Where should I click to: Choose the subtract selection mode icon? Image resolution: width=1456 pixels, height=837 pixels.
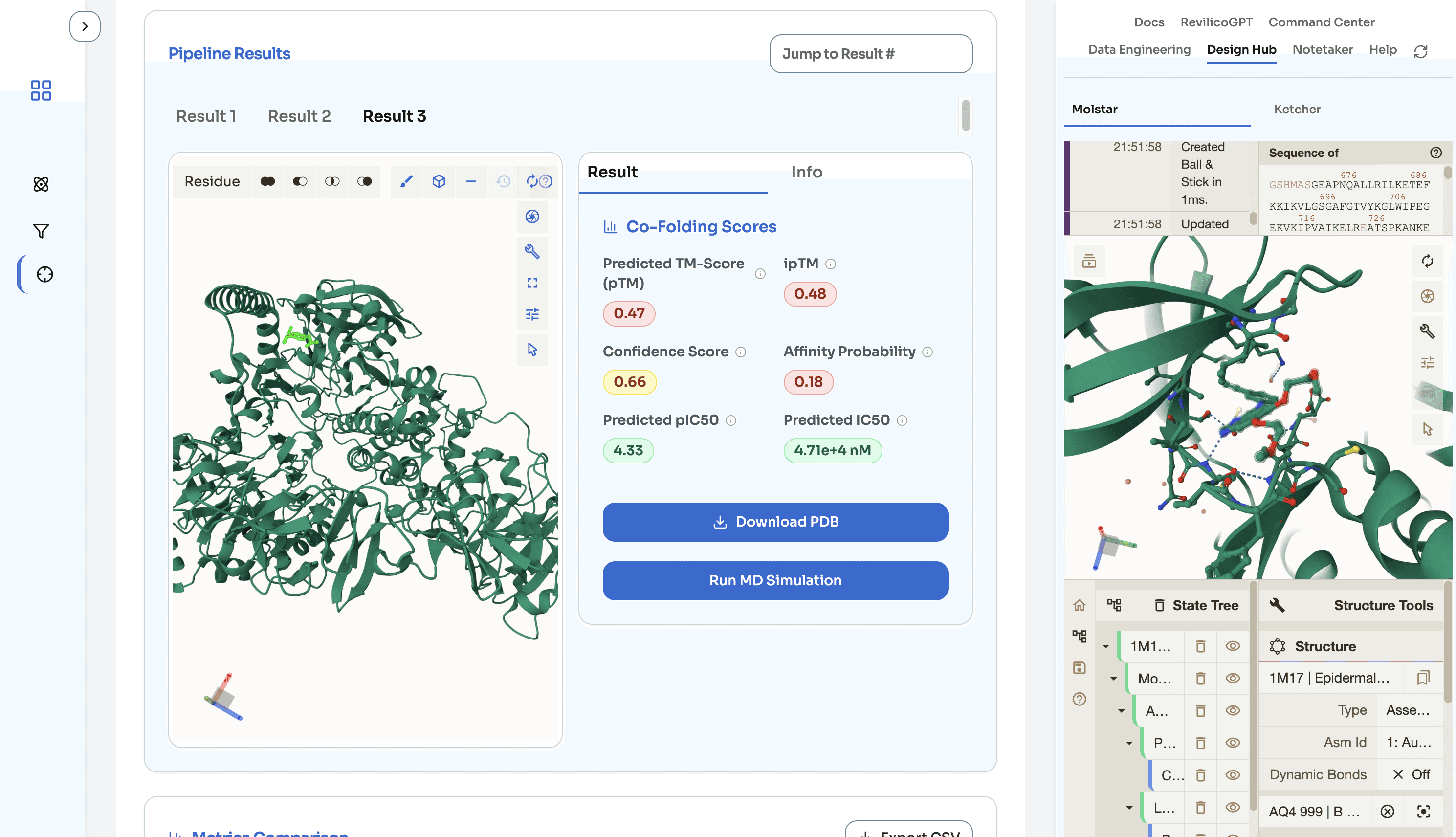coord(300,182)
